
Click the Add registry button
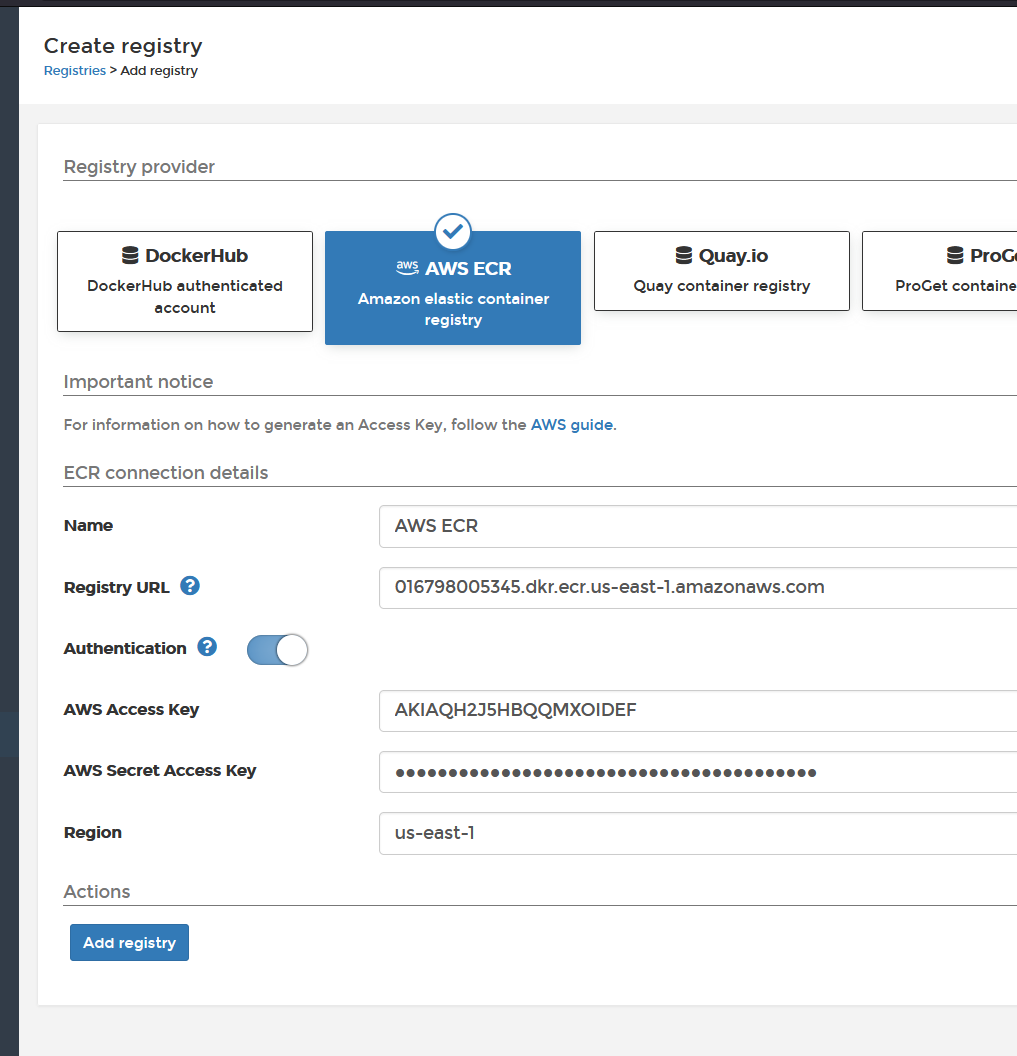pyautogui.click(x=129, y=943)
